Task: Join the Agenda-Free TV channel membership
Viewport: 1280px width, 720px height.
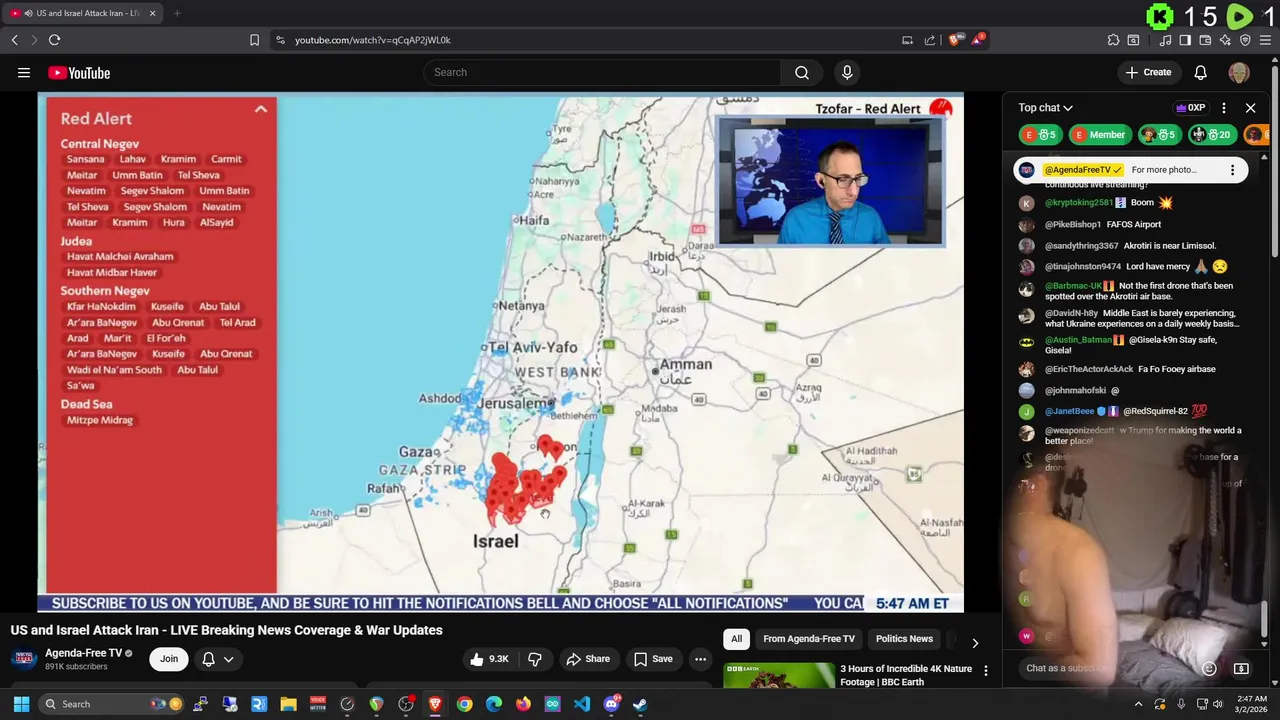Action: (x=169, y=659)
